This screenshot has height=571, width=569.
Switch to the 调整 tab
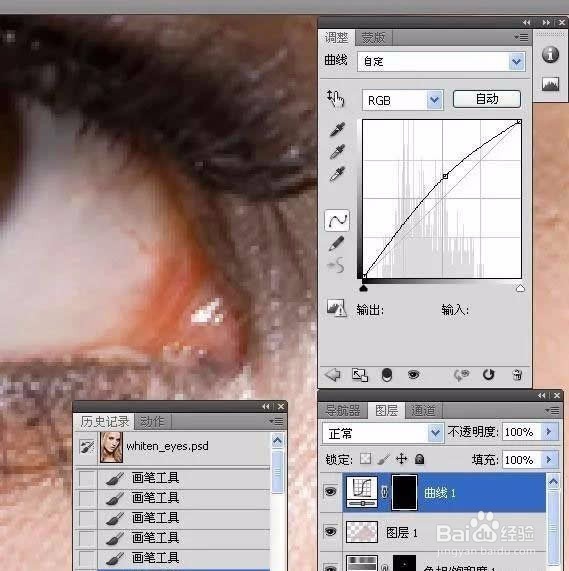click(x=336, y=38)
